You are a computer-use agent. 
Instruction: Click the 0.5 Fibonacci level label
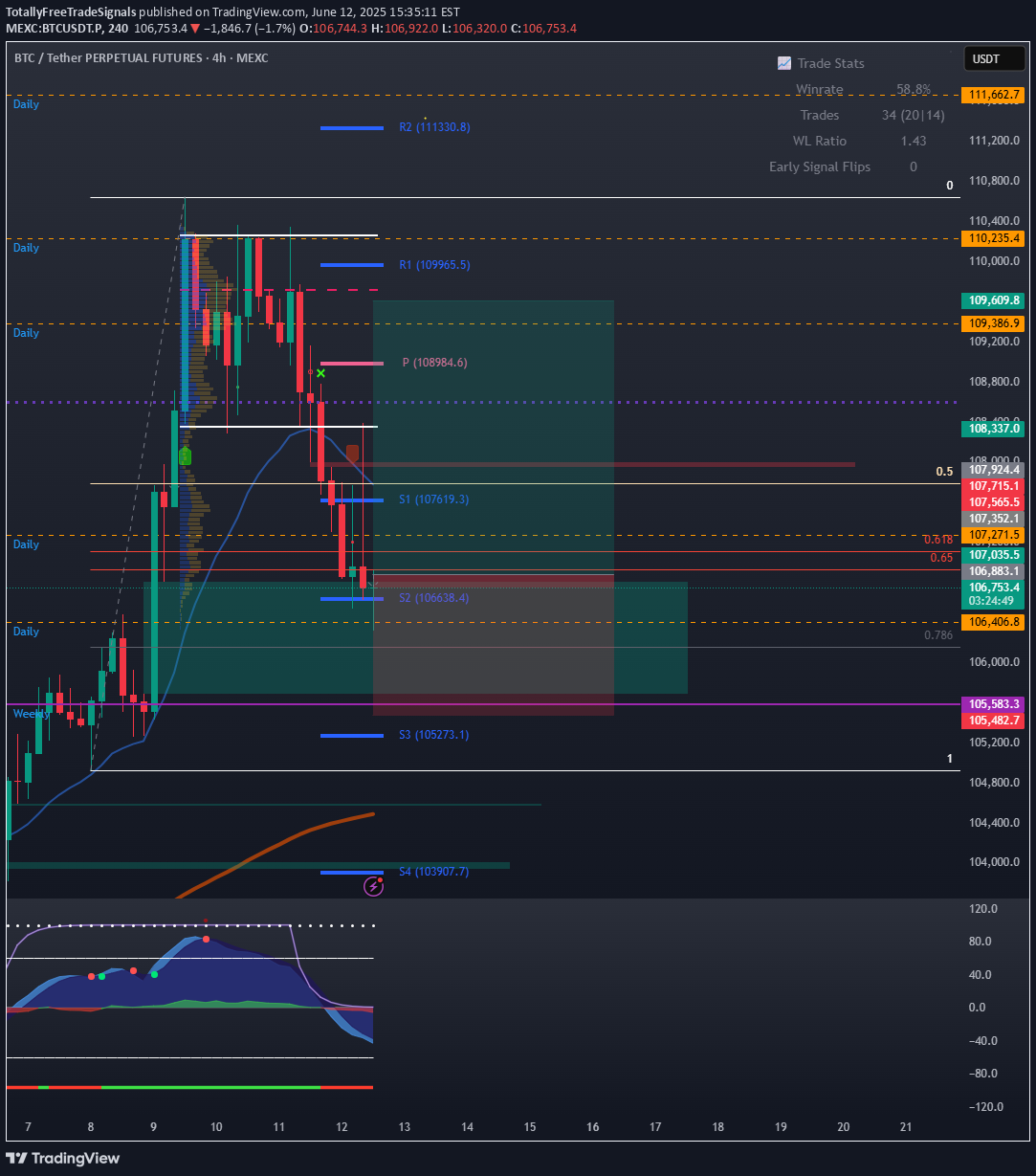tap(944, 472)
